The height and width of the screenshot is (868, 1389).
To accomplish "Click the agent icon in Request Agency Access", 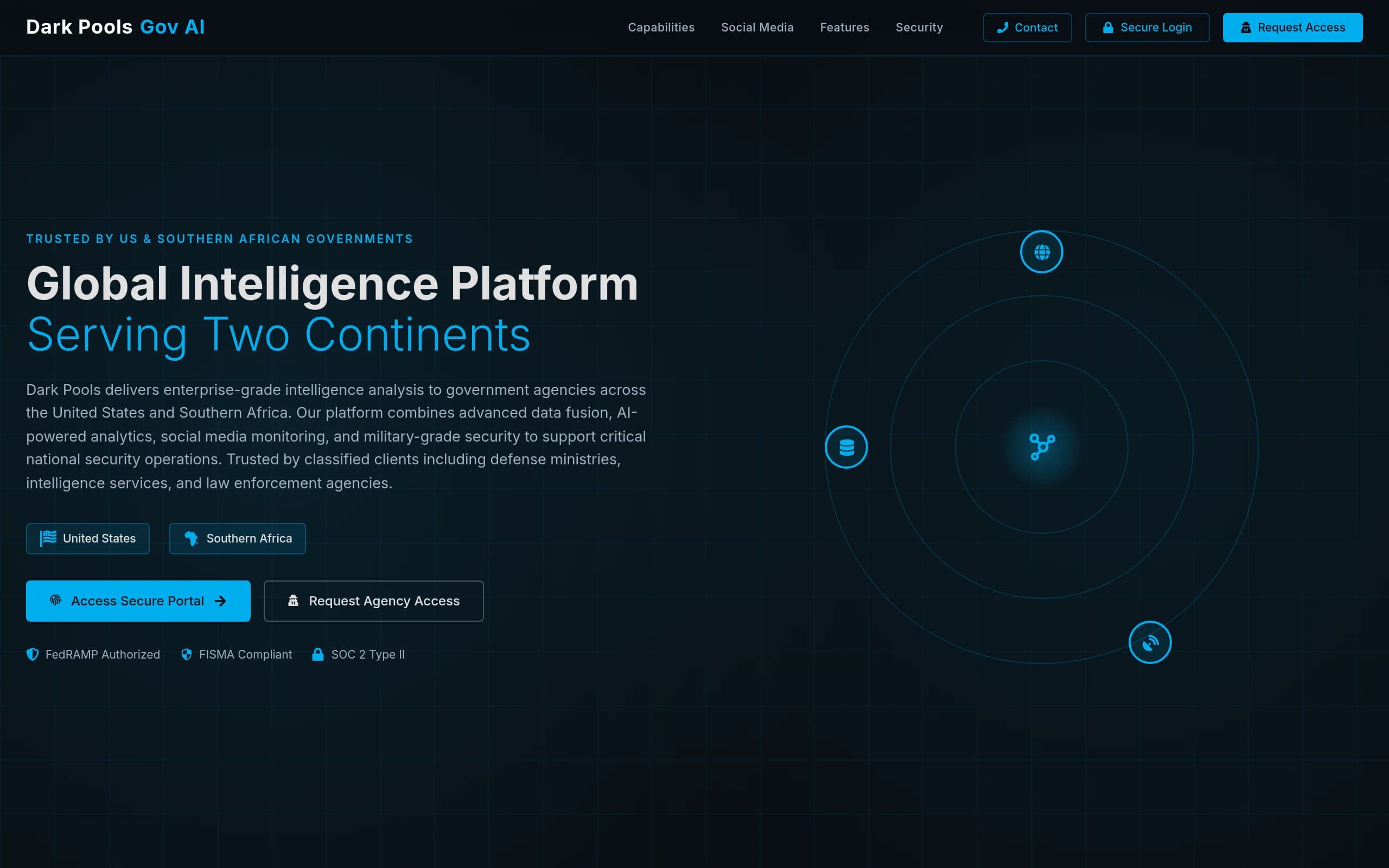I will [294, 601].
